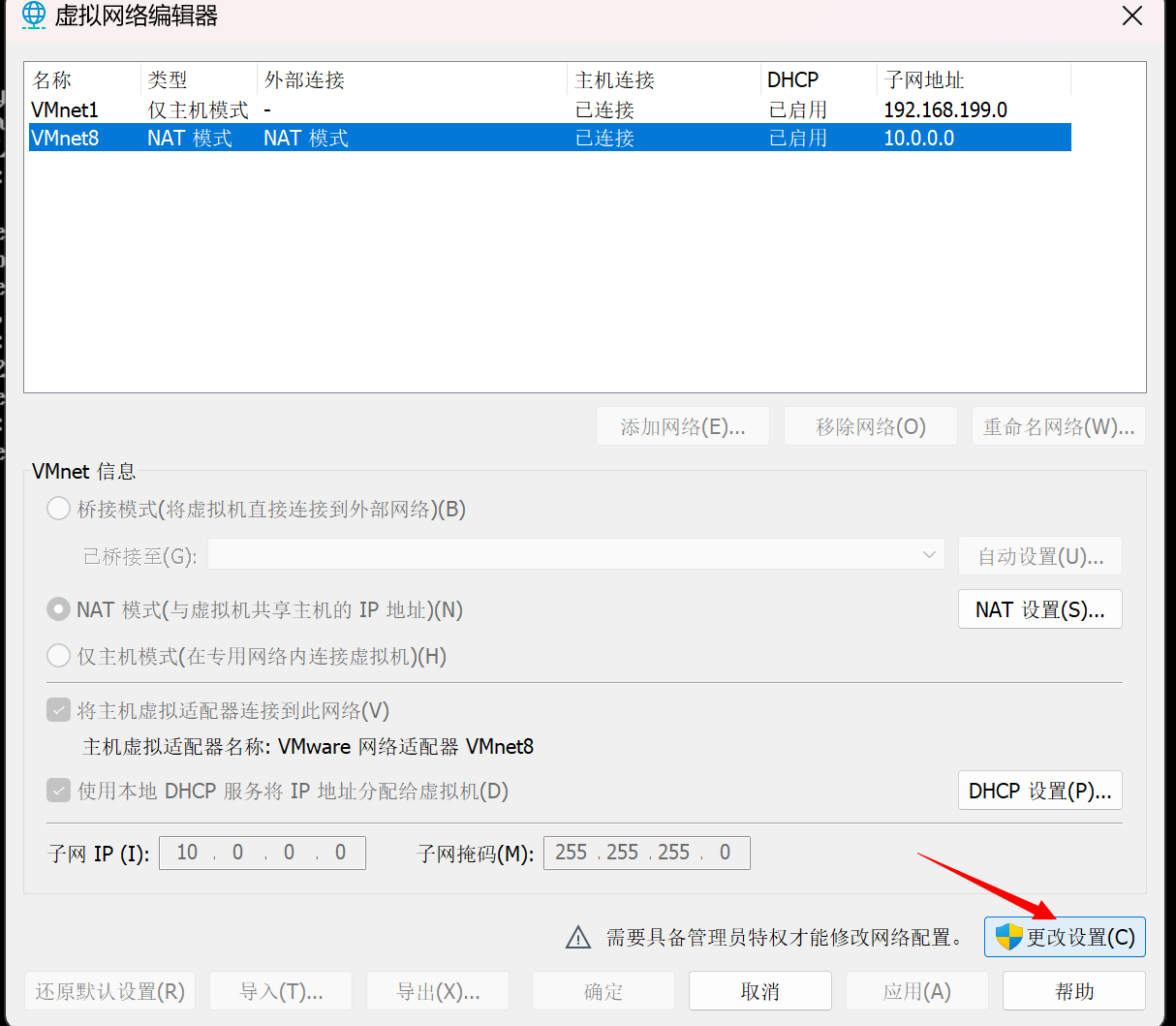
Task: Select the VMnet1 row name
Action: [x=65, y=109]
